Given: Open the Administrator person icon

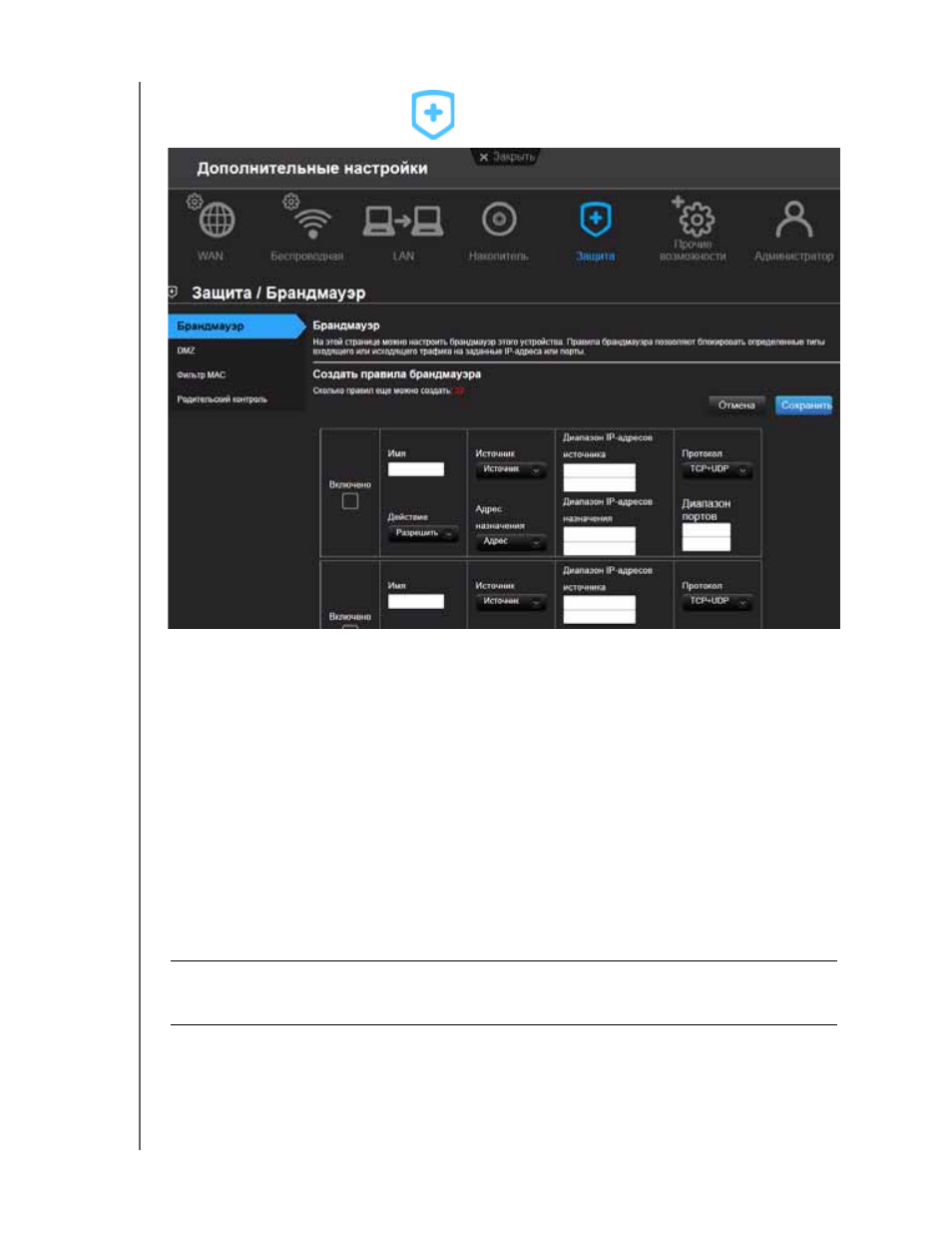Looking at the screenshot, I should coord(794,219).
